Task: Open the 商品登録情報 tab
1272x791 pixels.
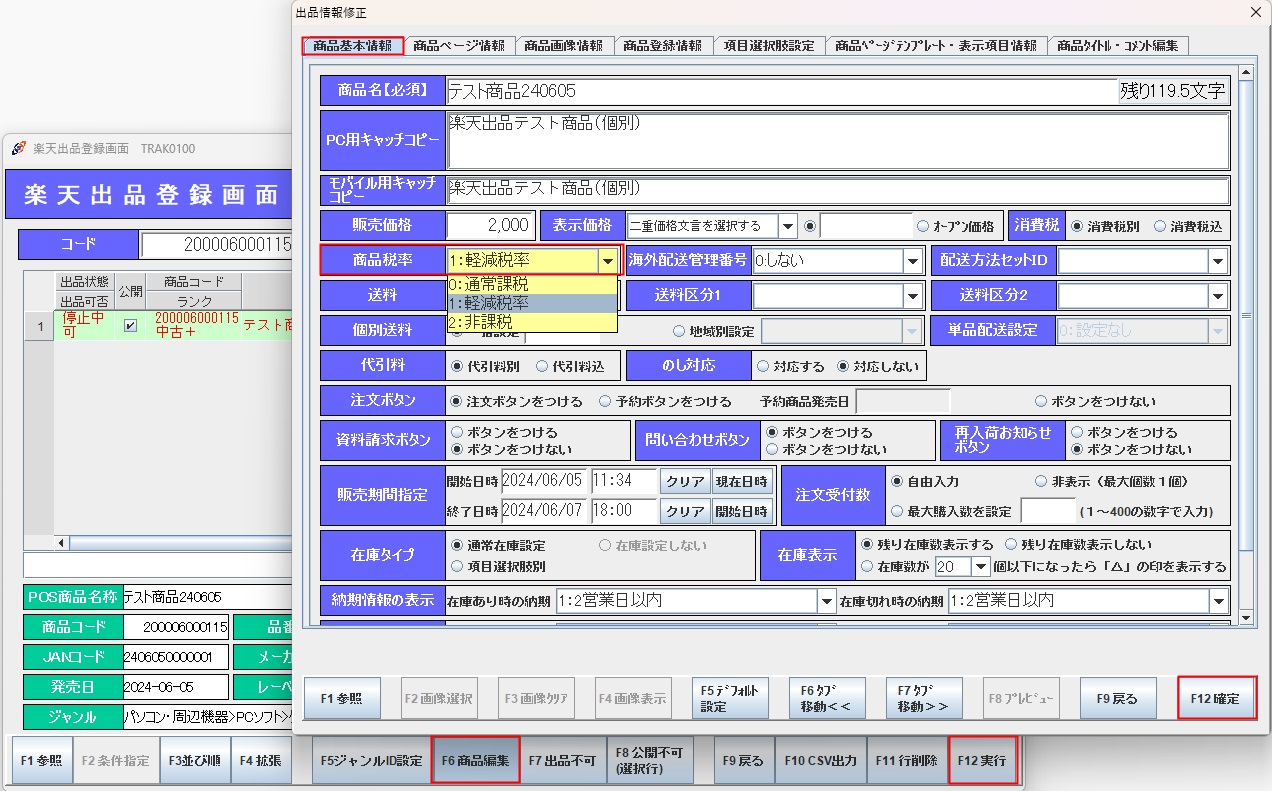Action: (x=662, y=46)
